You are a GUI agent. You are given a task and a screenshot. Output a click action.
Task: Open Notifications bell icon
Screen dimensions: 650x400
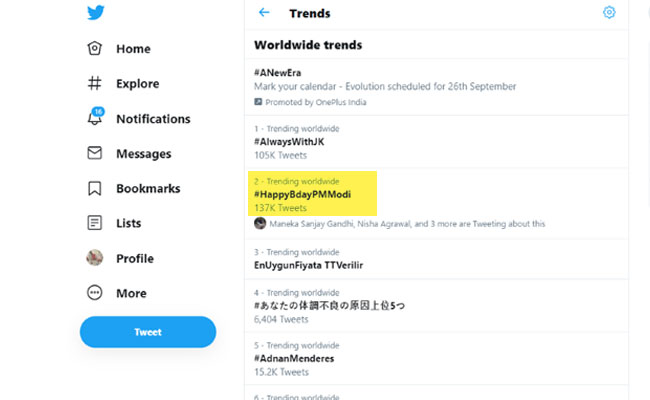point(95,118)
